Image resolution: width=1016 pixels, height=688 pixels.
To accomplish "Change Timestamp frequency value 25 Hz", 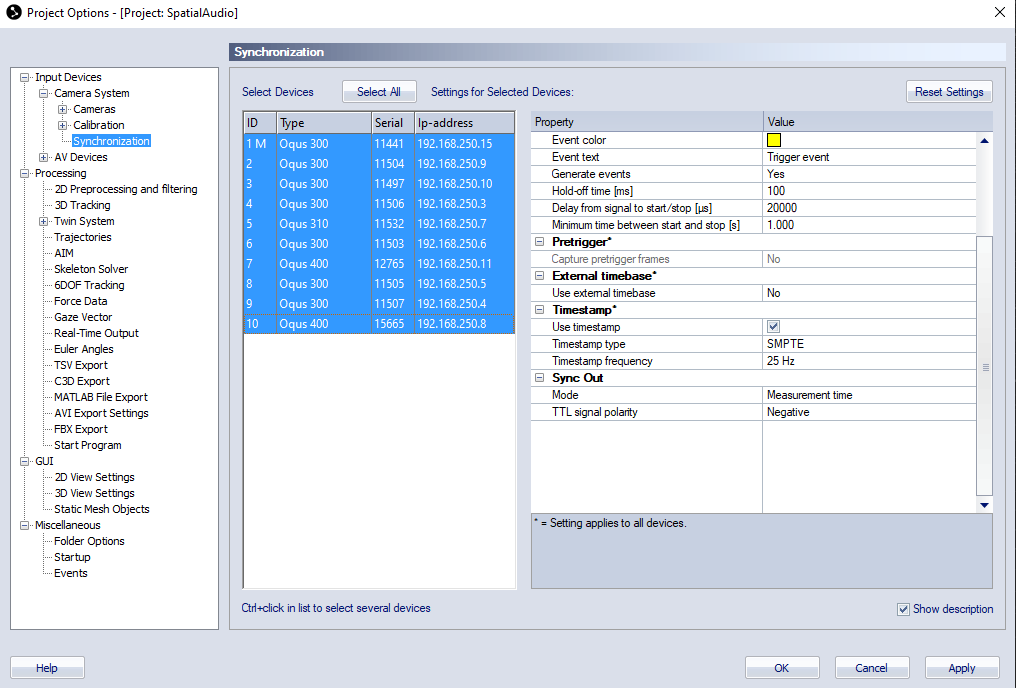I will [869, 361].
